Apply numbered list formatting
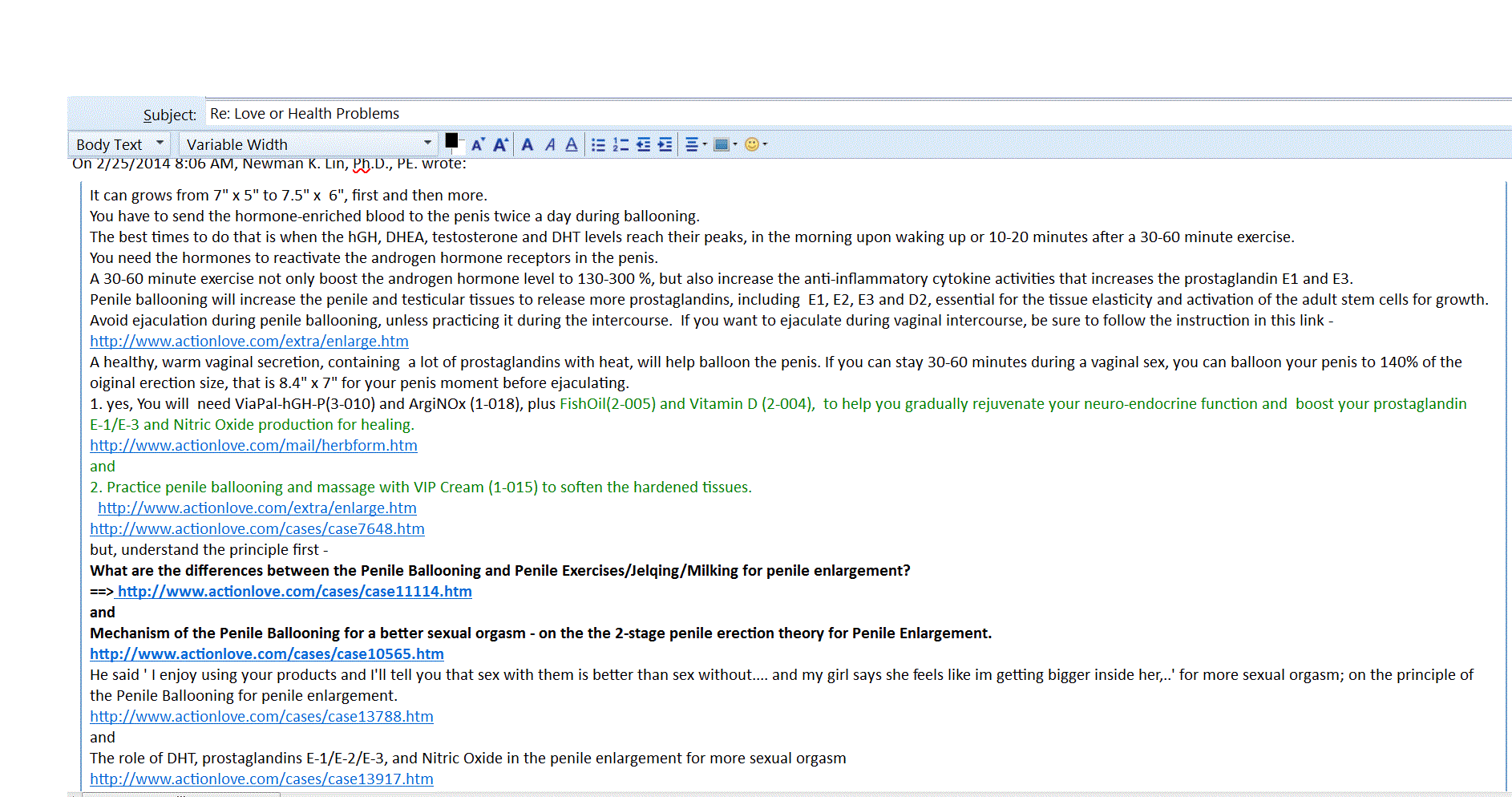 621,144
